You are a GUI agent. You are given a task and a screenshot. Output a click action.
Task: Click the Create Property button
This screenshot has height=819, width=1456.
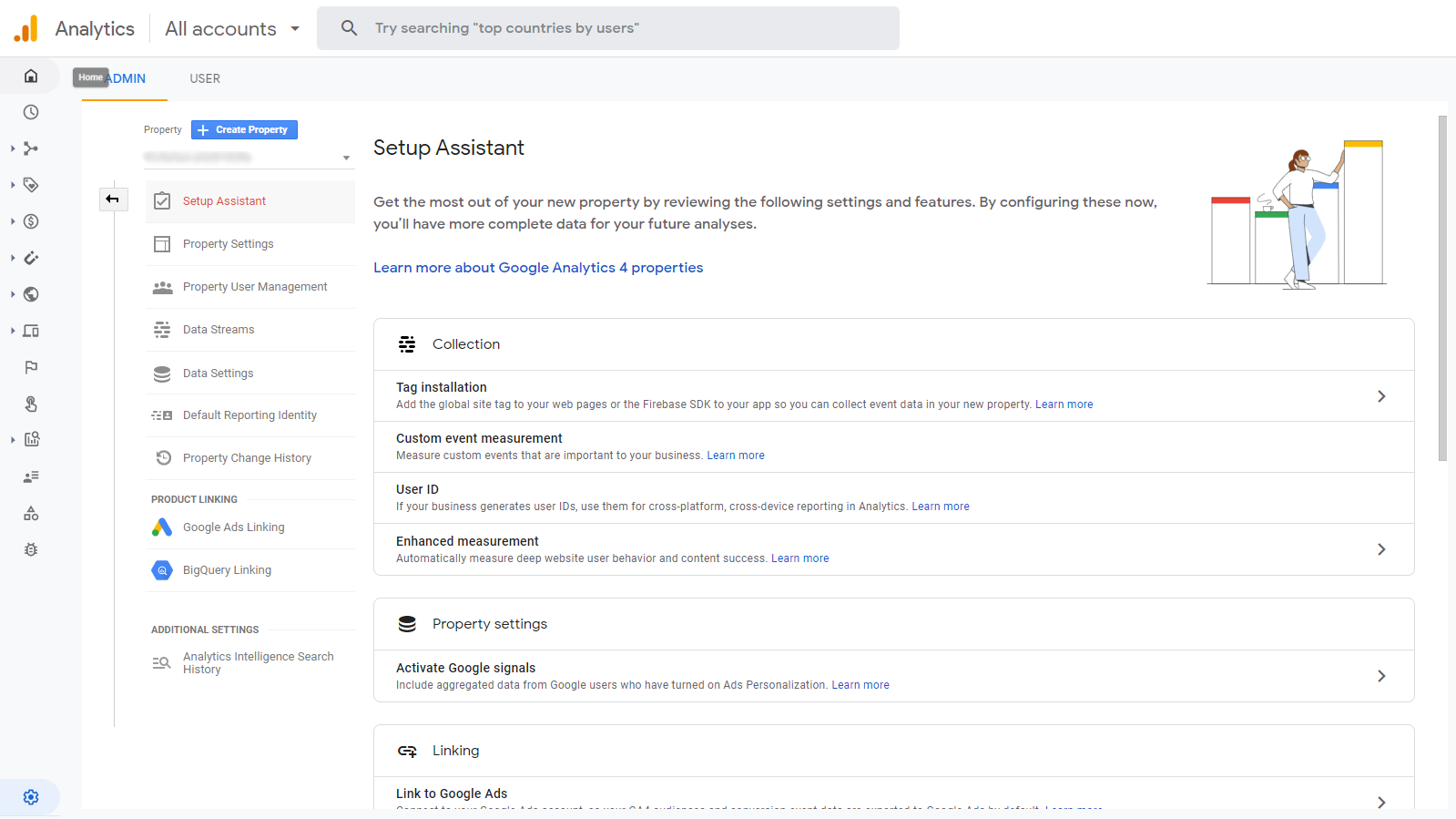point(244,129)
